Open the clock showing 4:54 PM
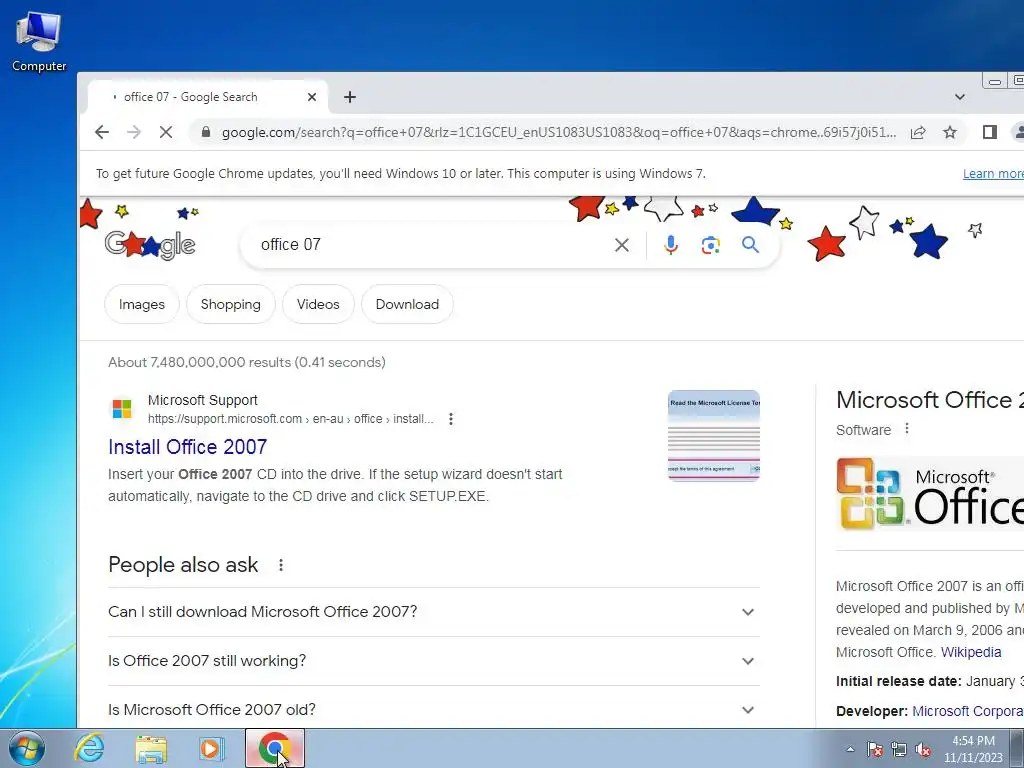This screenshot has width=1024, height=768. [973, 749]
